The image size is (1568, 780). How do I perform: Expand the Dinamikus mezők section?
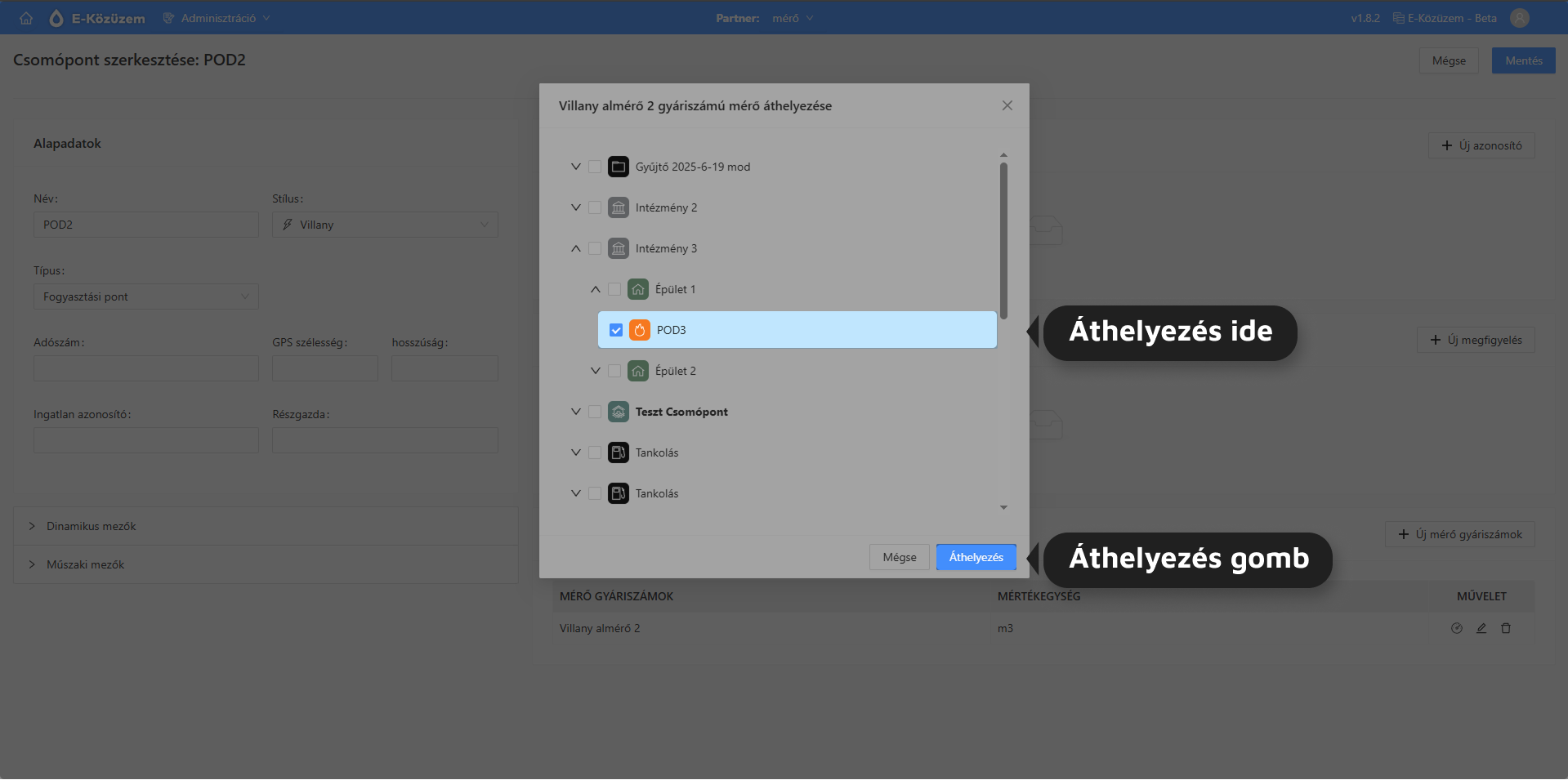tap(91, 526)
